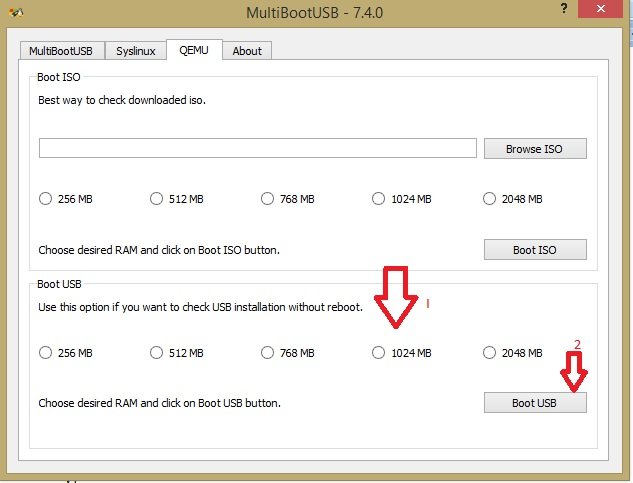Click 'Best way to check downloaded iso.' text
This screenshot has width=633, height=483.
[122, 100]
